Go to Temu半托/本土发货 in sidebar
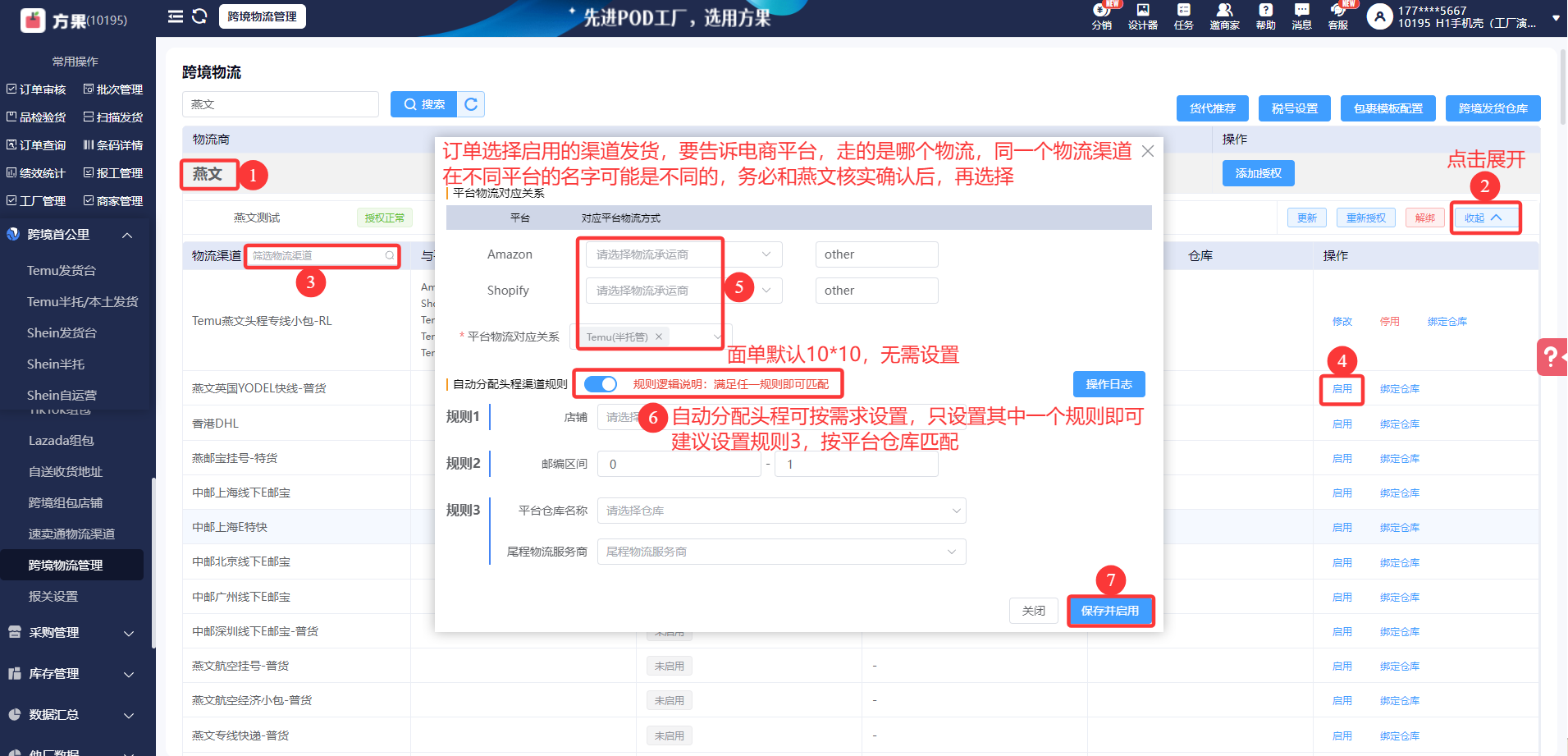This screenshot has width=1568, height=756. pyautogui.click(x=82, y=301)
